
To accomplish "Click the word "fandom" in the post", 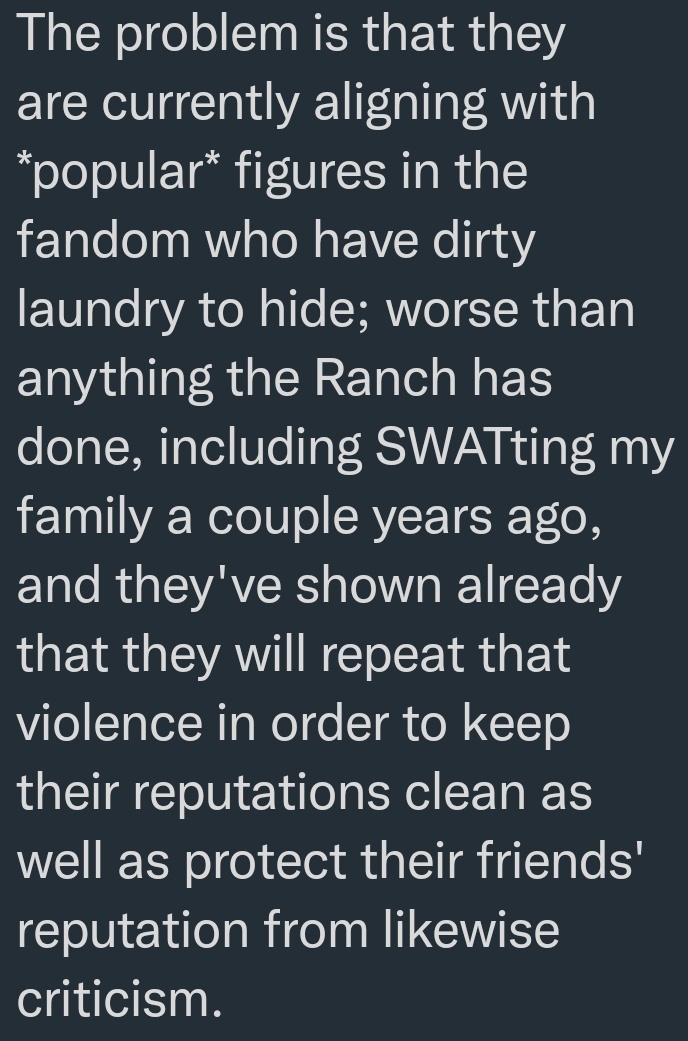I will (104, 240).
